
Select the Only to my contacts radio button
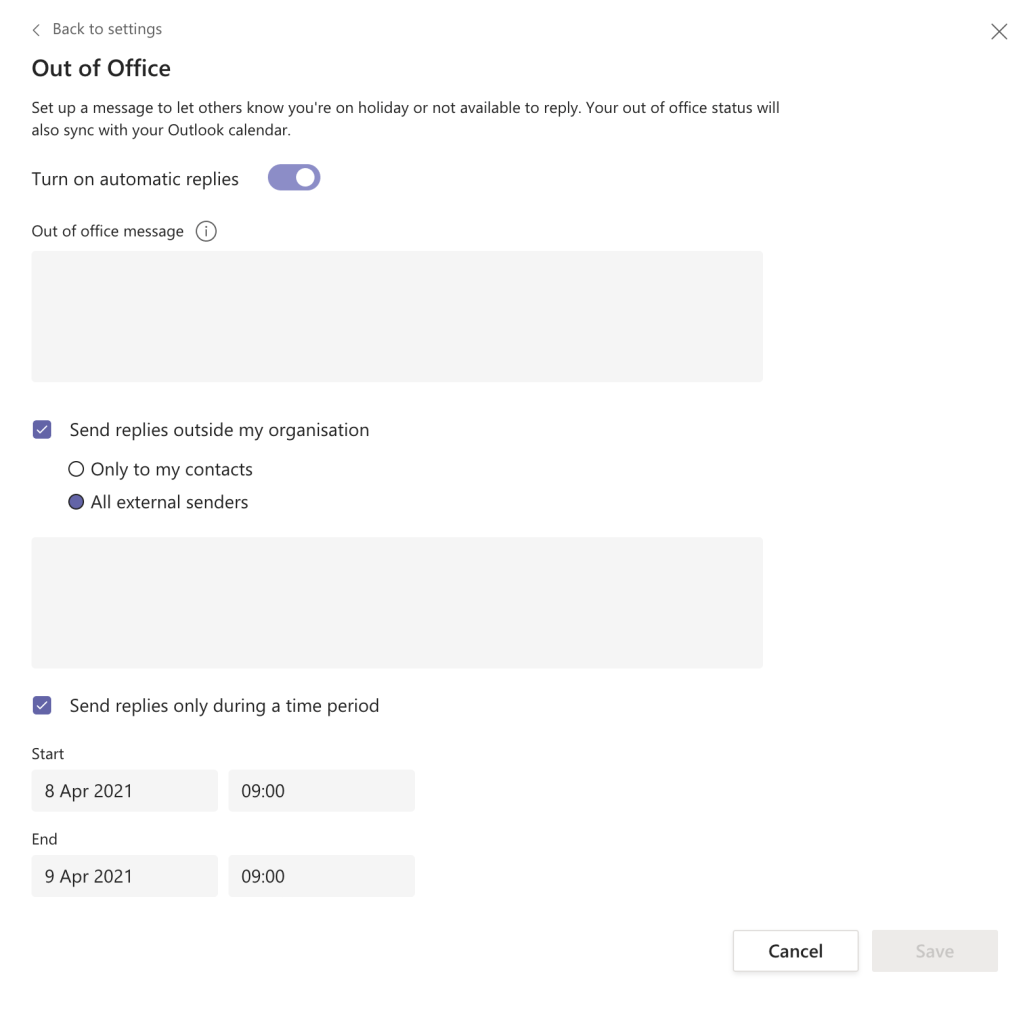tap(76, 469)
